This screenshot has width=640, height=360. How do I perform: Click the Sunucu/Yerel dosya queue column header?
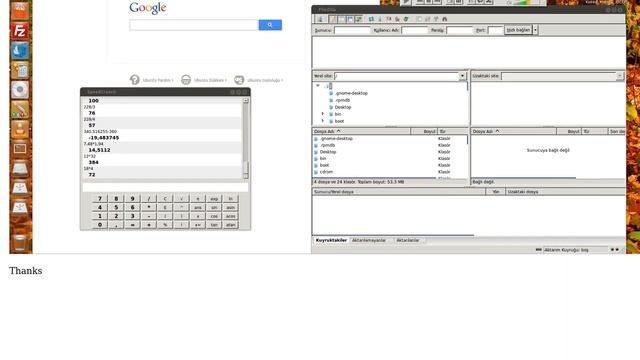coord(399,191)
